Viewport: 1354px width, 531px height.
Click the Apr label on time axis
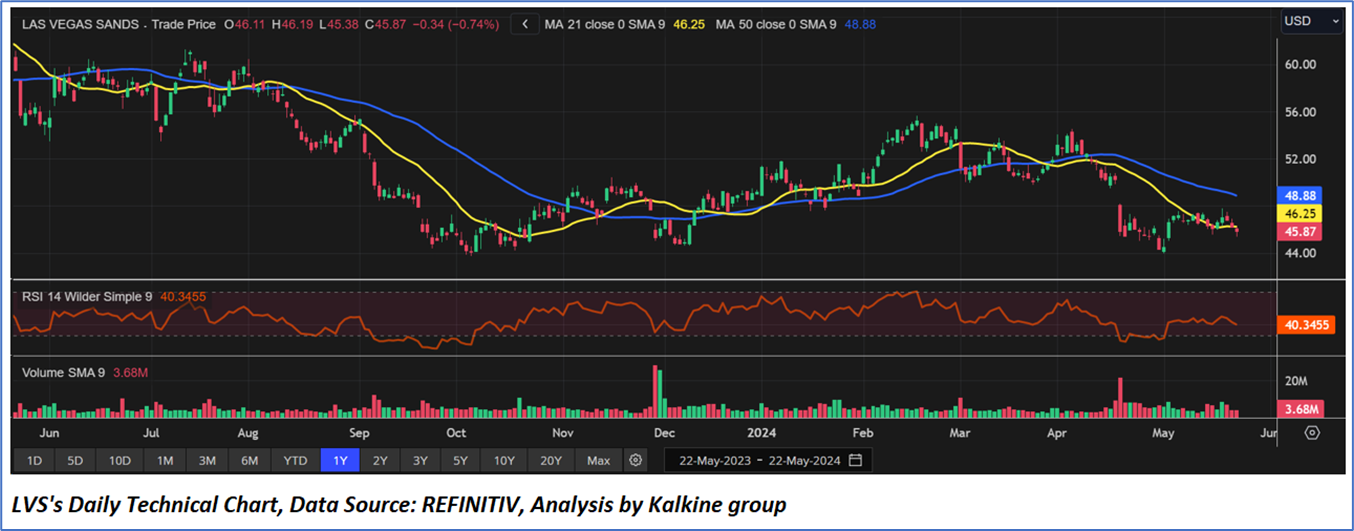1057,433
